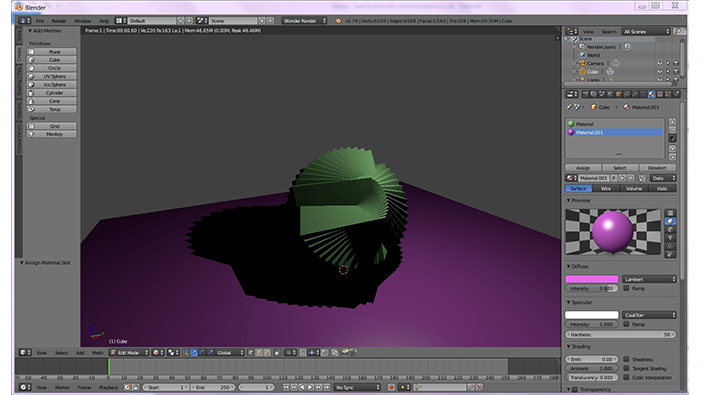The image size is (702, 395).
Task: Select the Camera object in outliner
Action: (x=595, y=63)
